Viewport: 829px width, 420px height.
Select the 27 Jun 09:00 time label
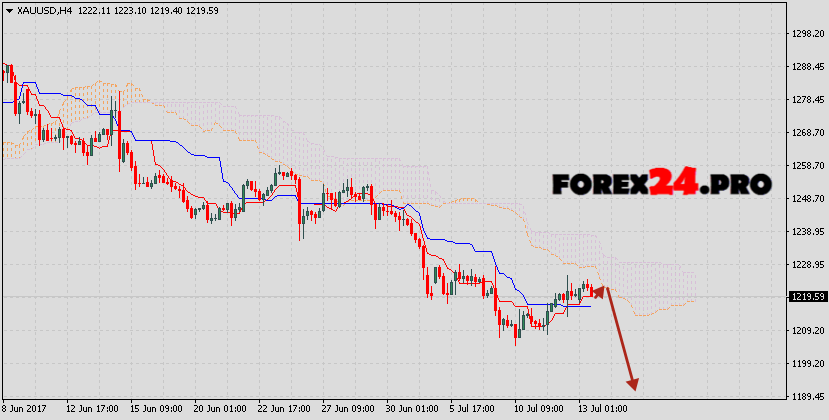(349, 409)
